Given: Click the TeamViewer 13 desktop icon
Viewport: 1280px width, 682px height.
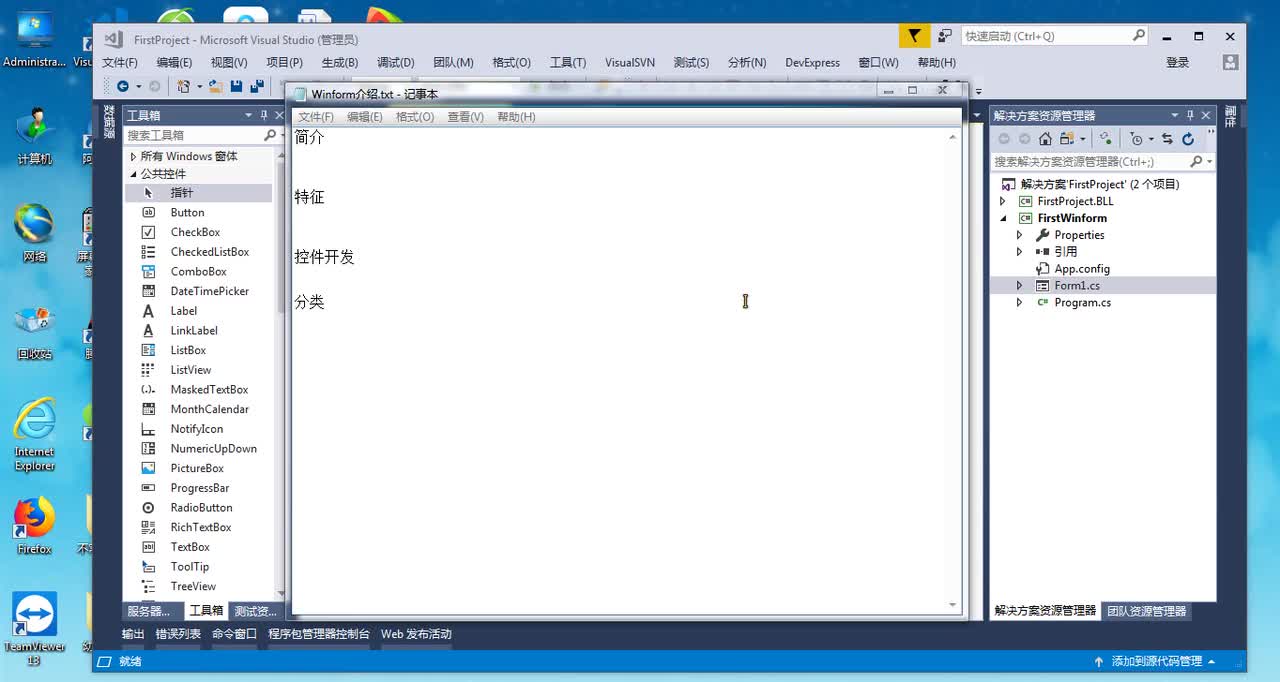Looking at the screenshot, I should 34,629.
